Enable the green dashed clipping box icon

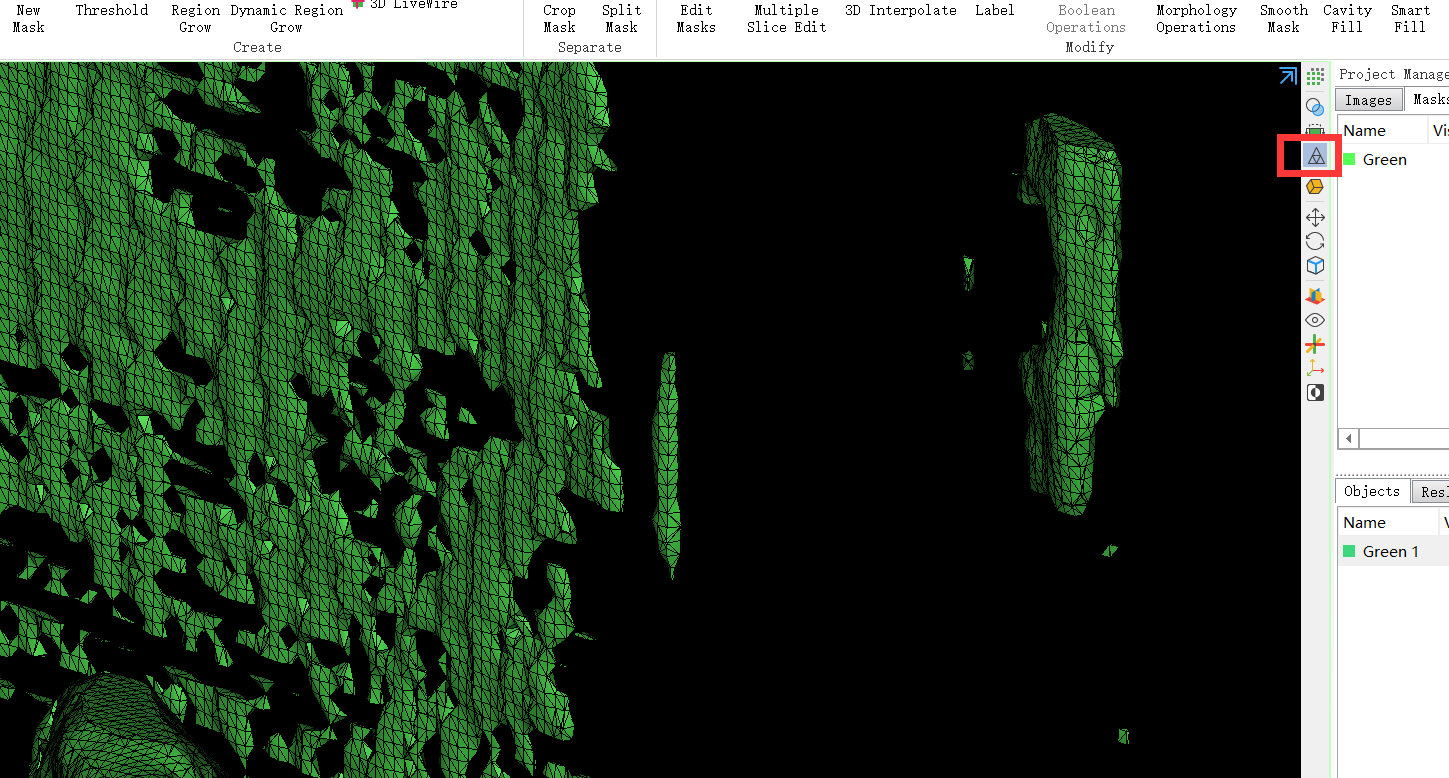click(1316, 130)
